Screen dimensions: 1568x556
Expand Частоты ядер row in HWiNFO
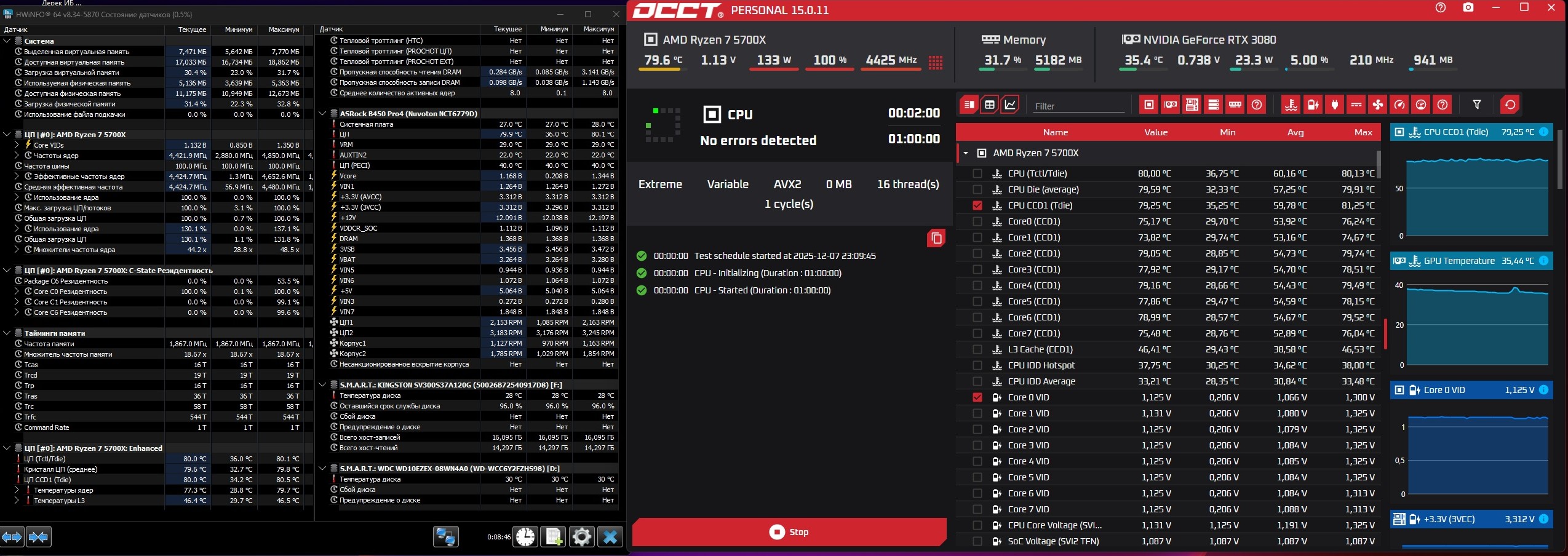point(17,156)
